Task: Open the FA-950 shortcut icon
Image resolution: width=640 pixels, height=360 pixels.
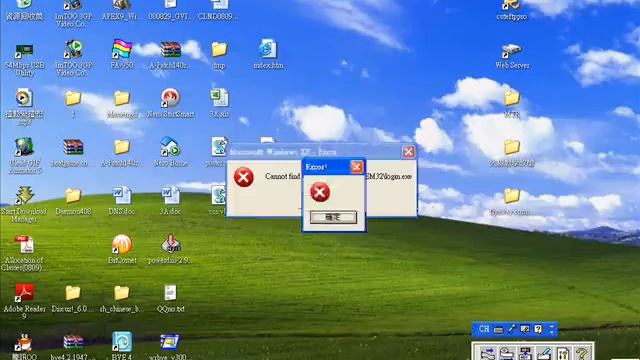Action: (122, 49)
